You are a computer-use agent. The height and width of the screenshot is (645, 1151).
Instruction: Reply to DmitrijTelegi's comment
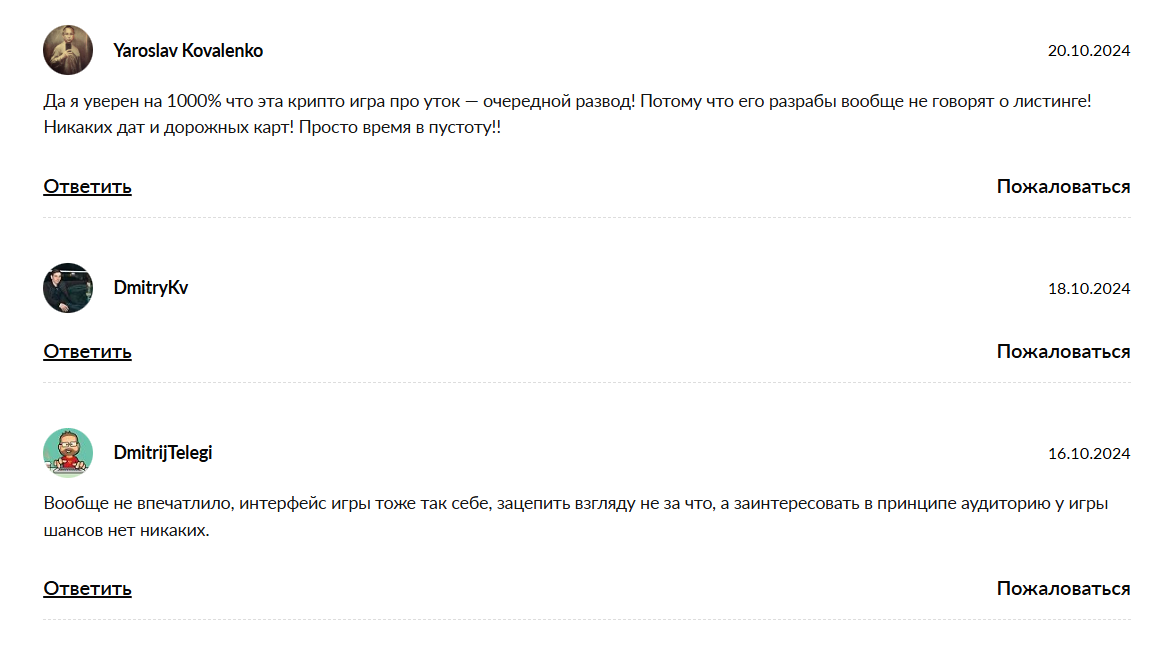(87, 589)
